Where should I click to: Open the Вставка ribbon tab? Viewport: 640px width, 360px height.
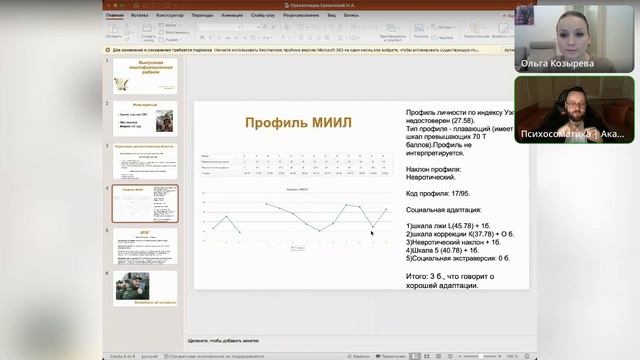[x=139, y=15]
